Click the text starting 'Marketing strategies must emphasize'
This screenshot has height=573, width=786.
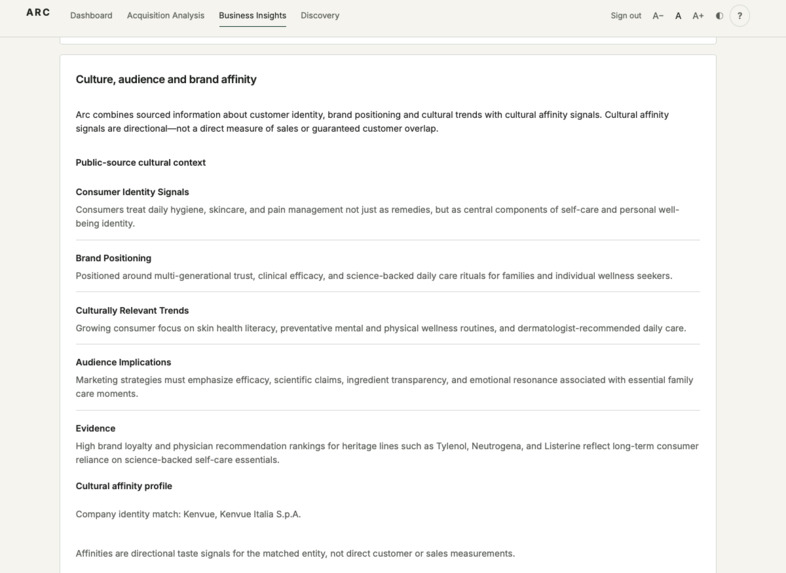[384, 387]
